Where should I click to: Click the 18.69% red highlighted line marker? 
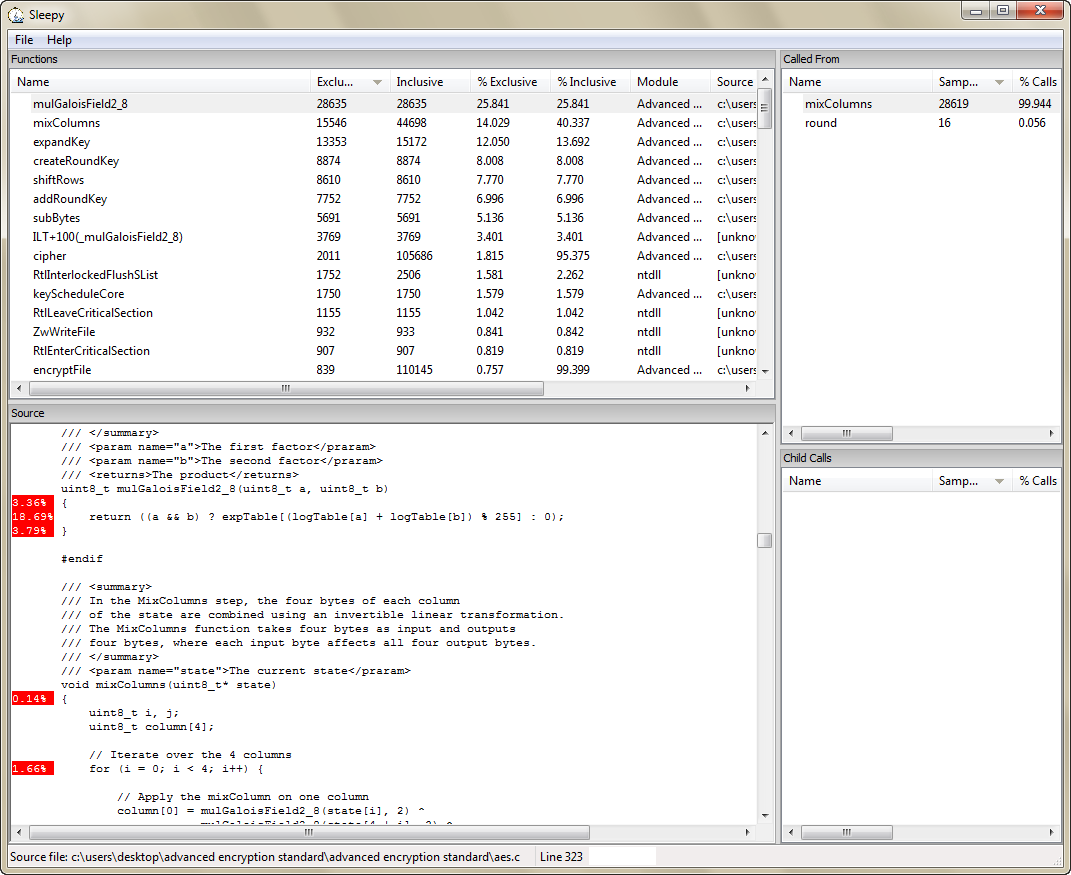click(32, 517)
